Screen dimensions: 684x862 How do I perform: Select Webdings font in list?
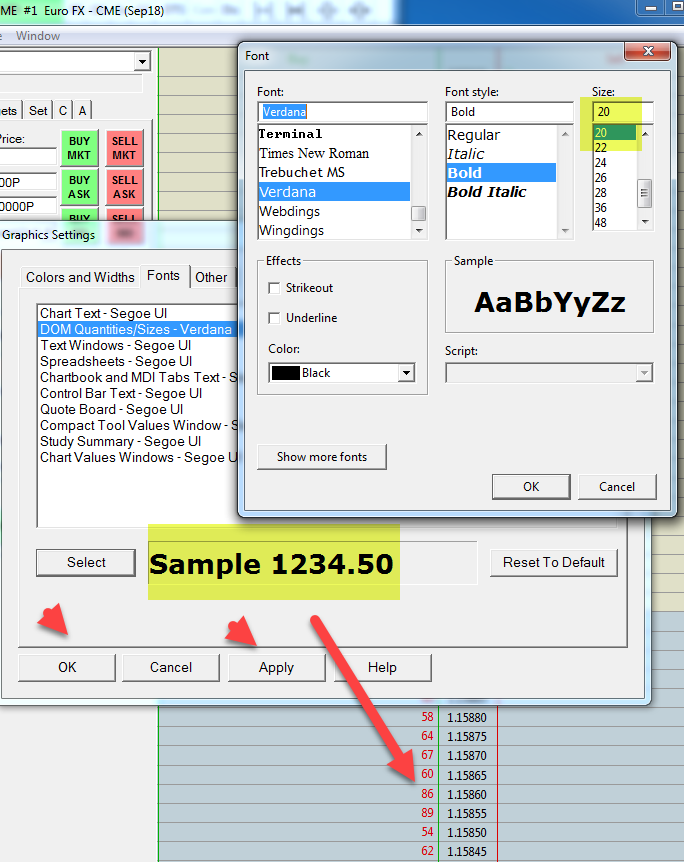click(x=334, y=212)
